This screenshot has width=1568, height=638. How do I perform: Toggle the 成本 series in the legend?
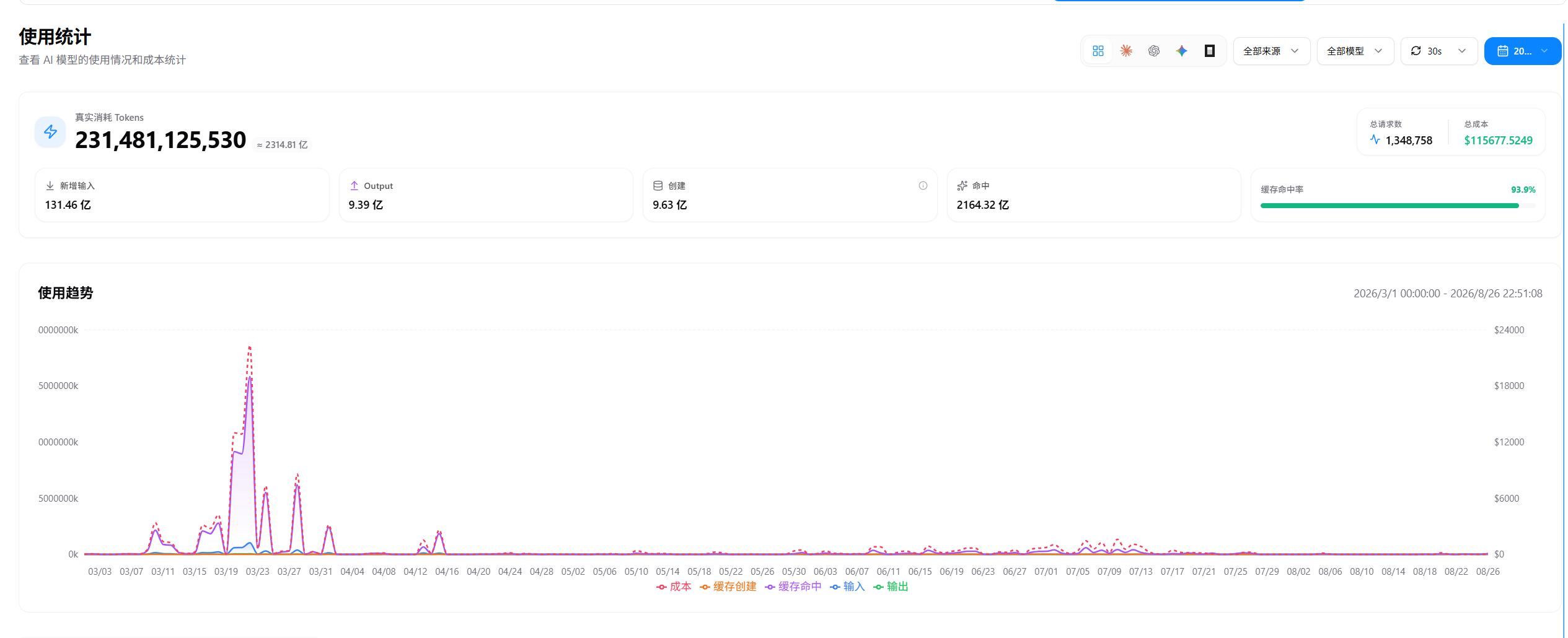click(x=674, y=587)
